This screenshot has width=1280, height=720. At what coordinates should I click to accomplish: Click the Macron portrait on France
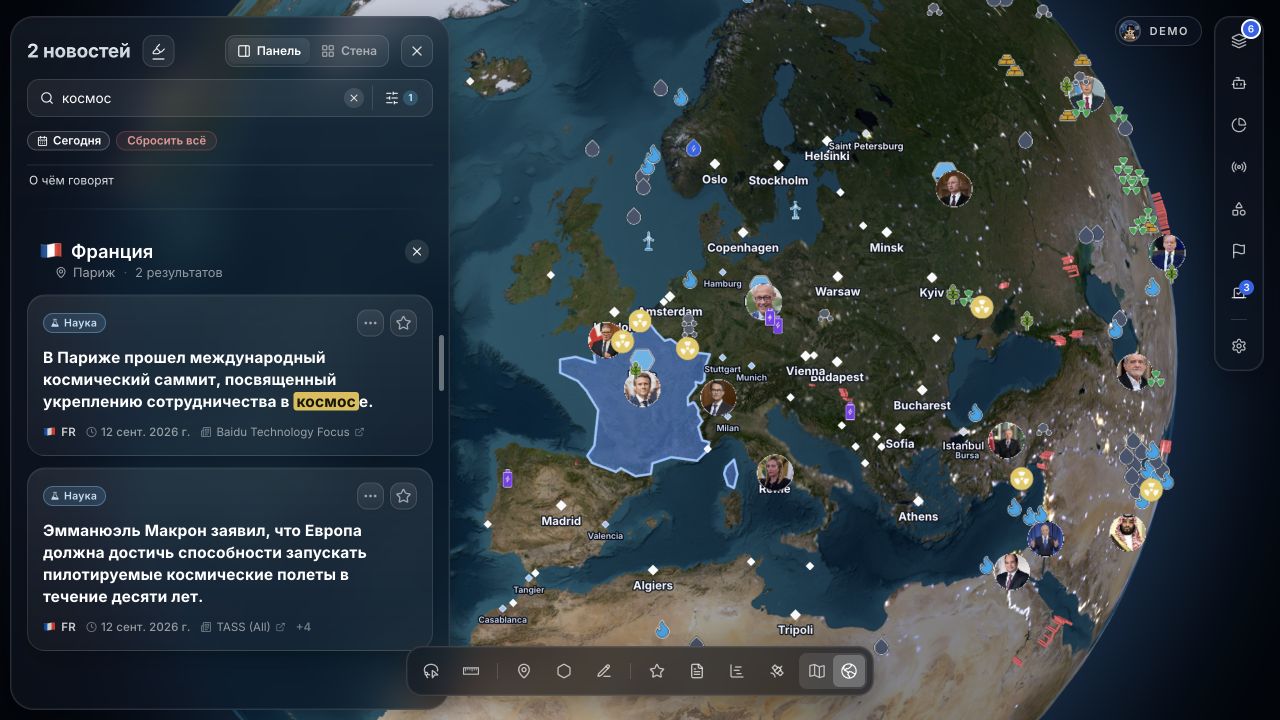pyautogui.click(x=642, y=388)
